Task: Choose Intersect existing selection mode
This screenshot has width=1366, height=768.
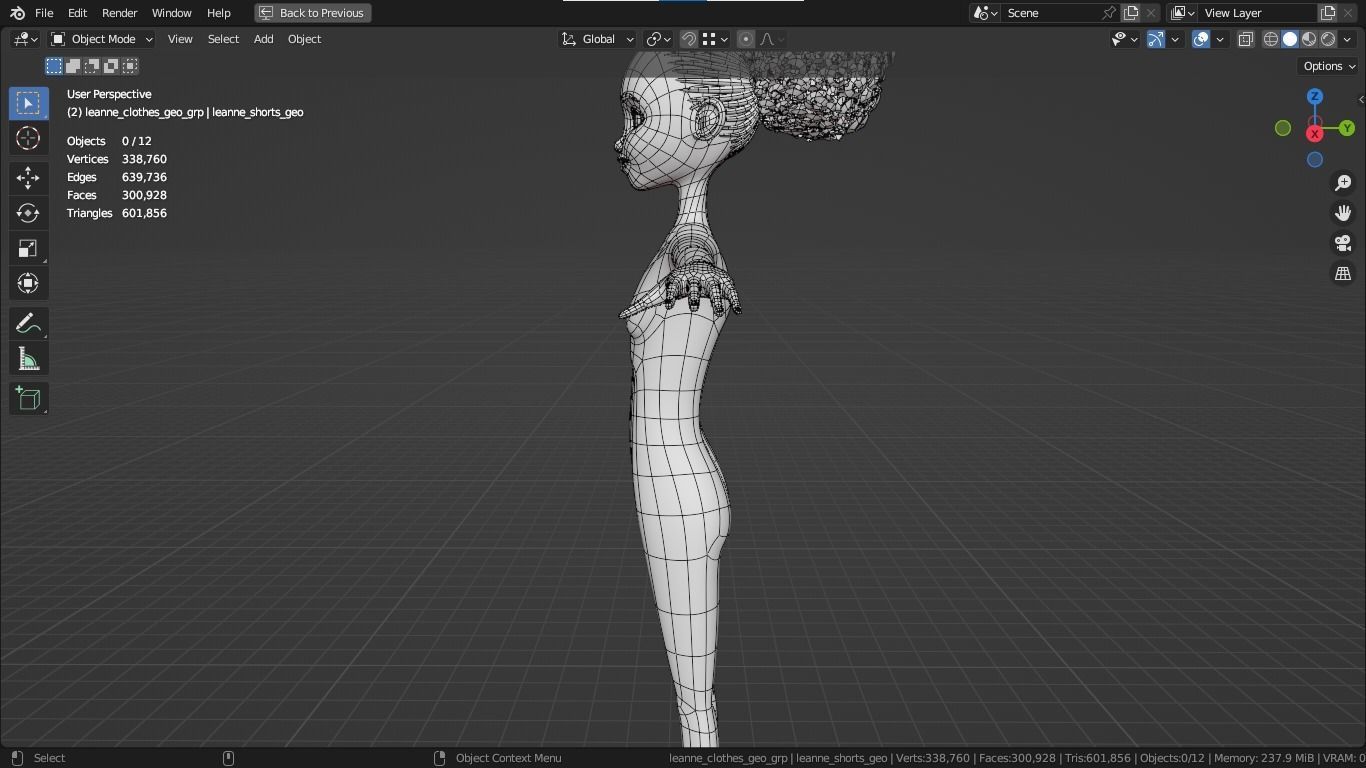Action: (130, 66)
